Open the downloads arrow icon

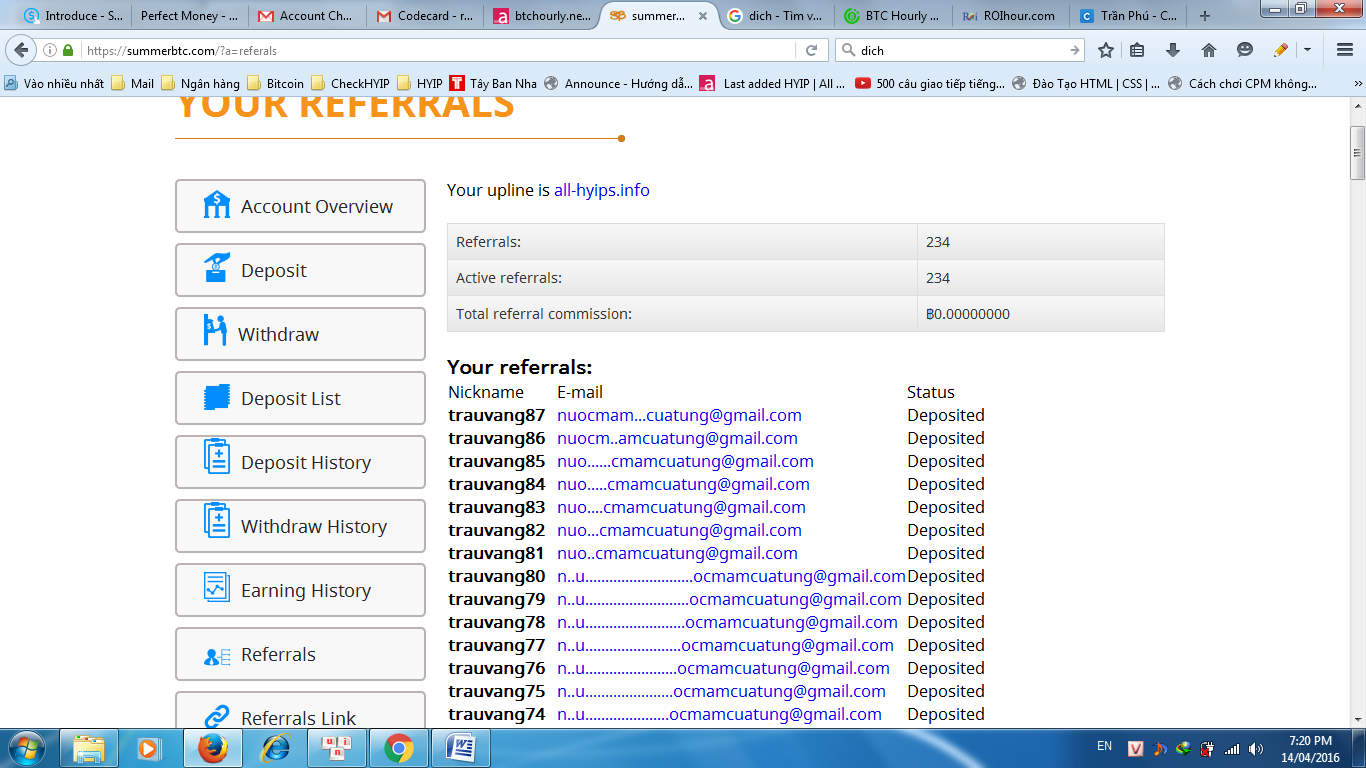[x=1173, y=50]
